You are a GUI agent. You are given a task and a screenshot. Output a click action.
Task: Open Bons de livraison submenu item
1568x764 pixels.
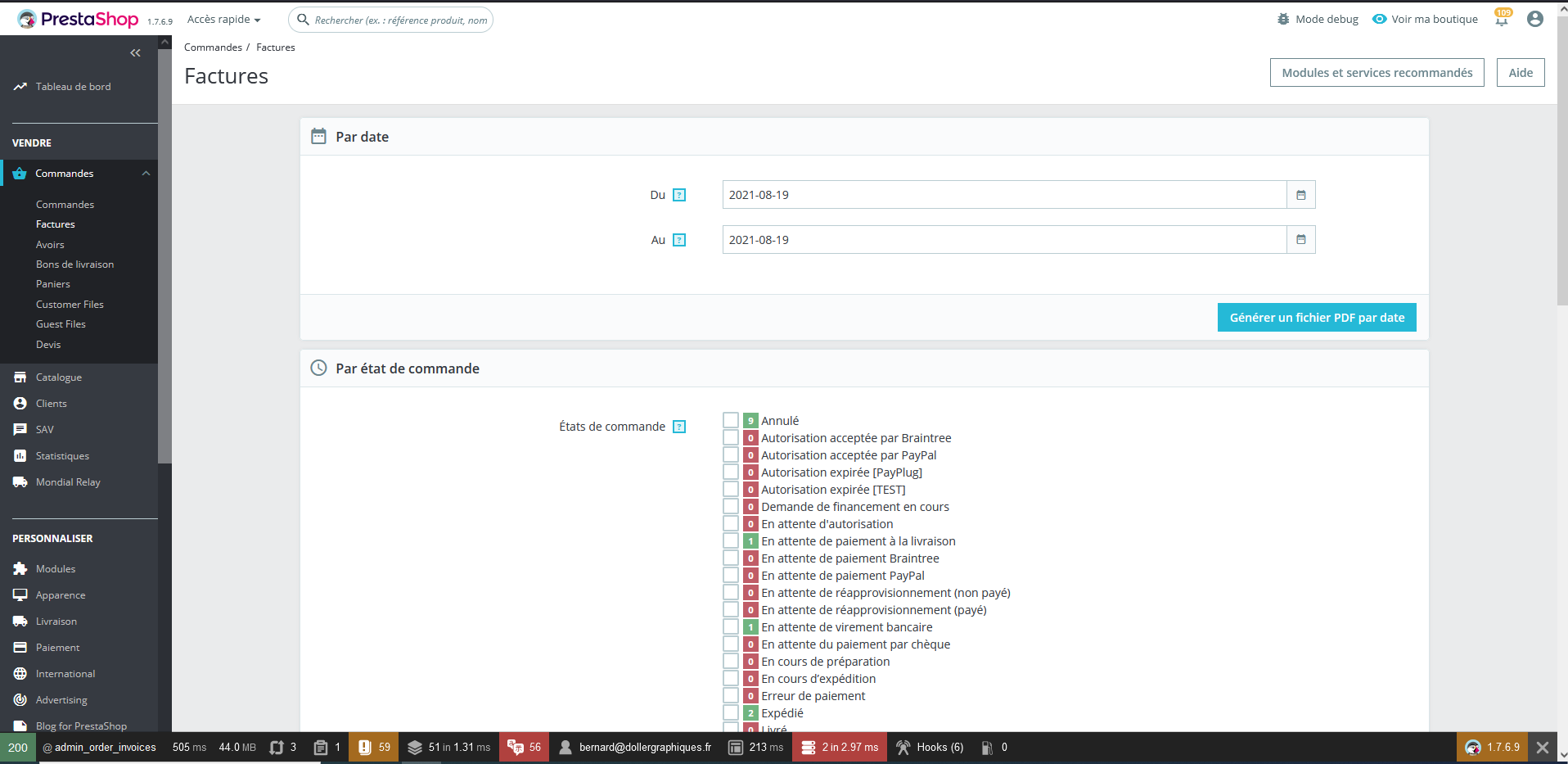[x=74, y=264]
